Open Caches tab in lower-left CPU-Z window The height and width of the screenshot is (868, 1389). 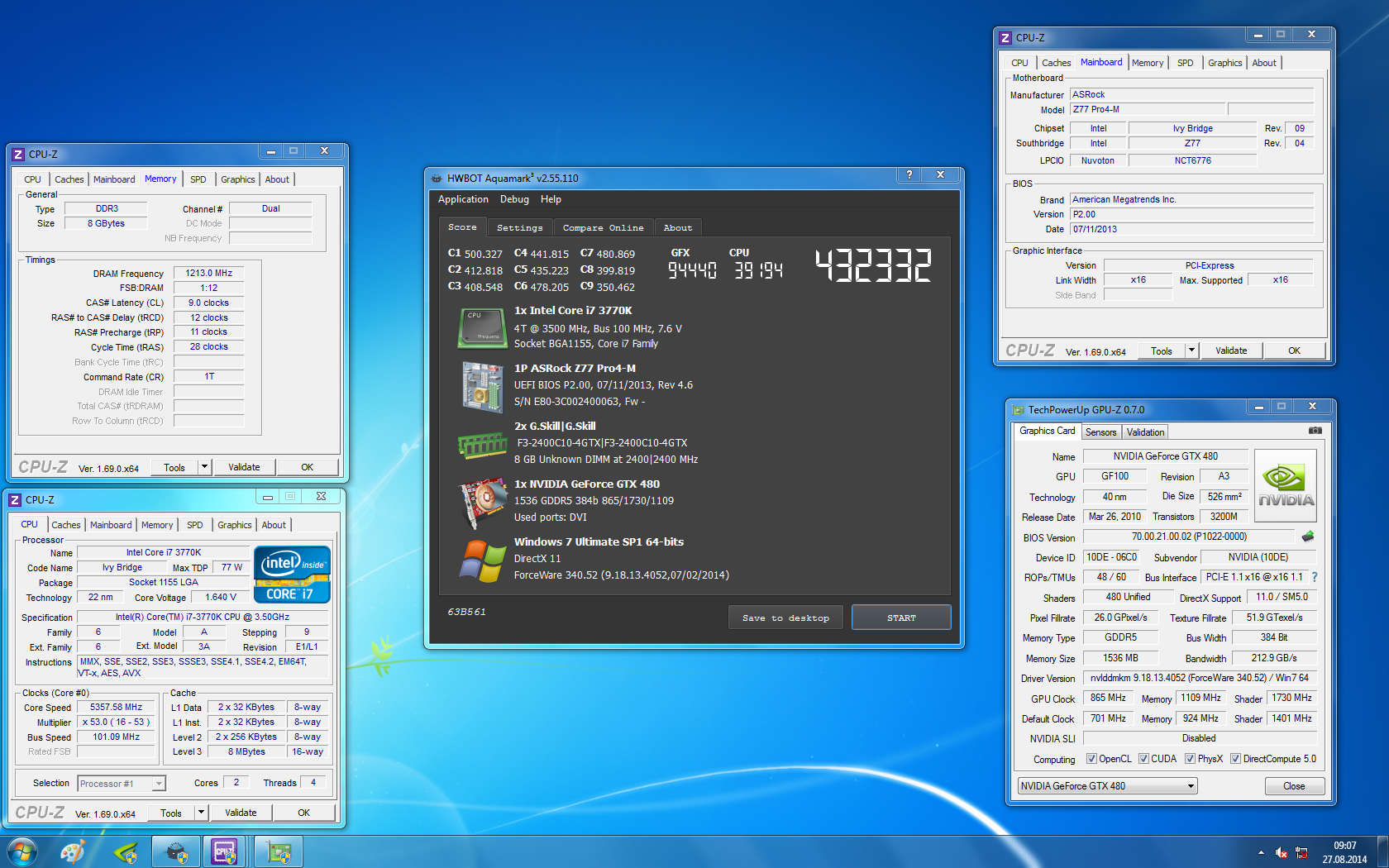click(66, 525)
